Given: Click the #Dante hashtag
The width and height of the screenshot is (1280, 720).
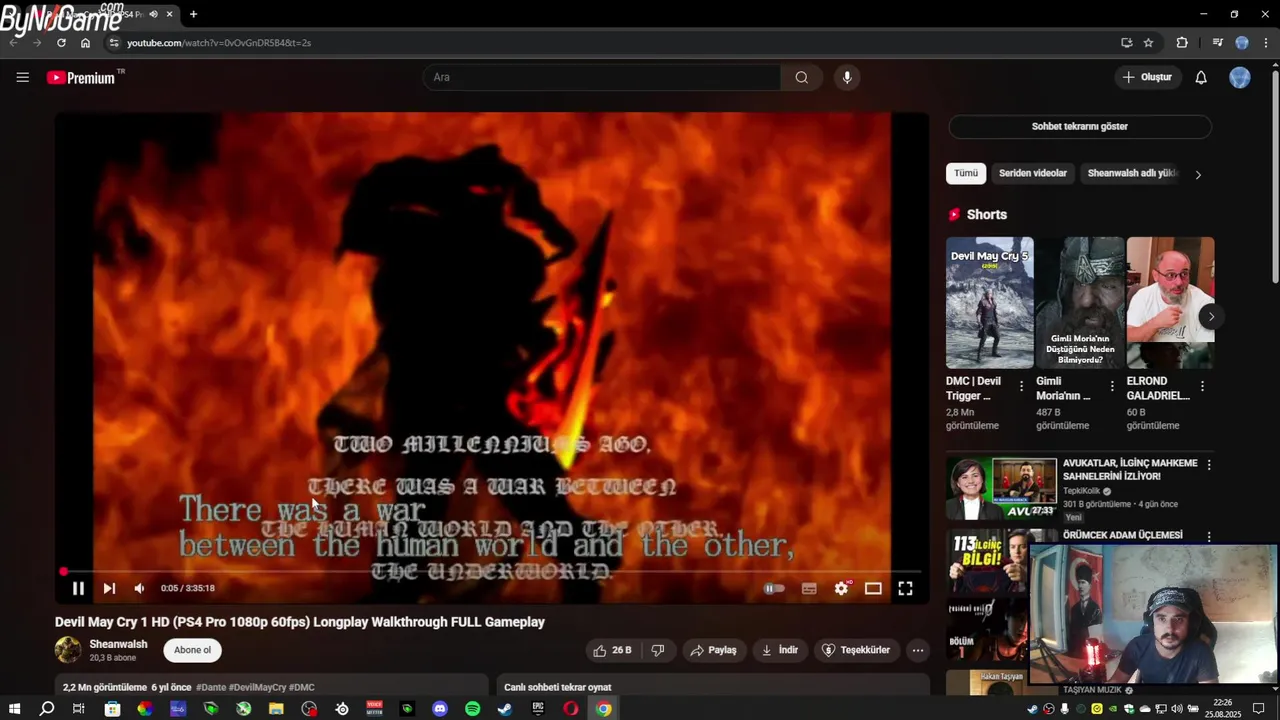Looking at the screenshot, I should point(210,687).
